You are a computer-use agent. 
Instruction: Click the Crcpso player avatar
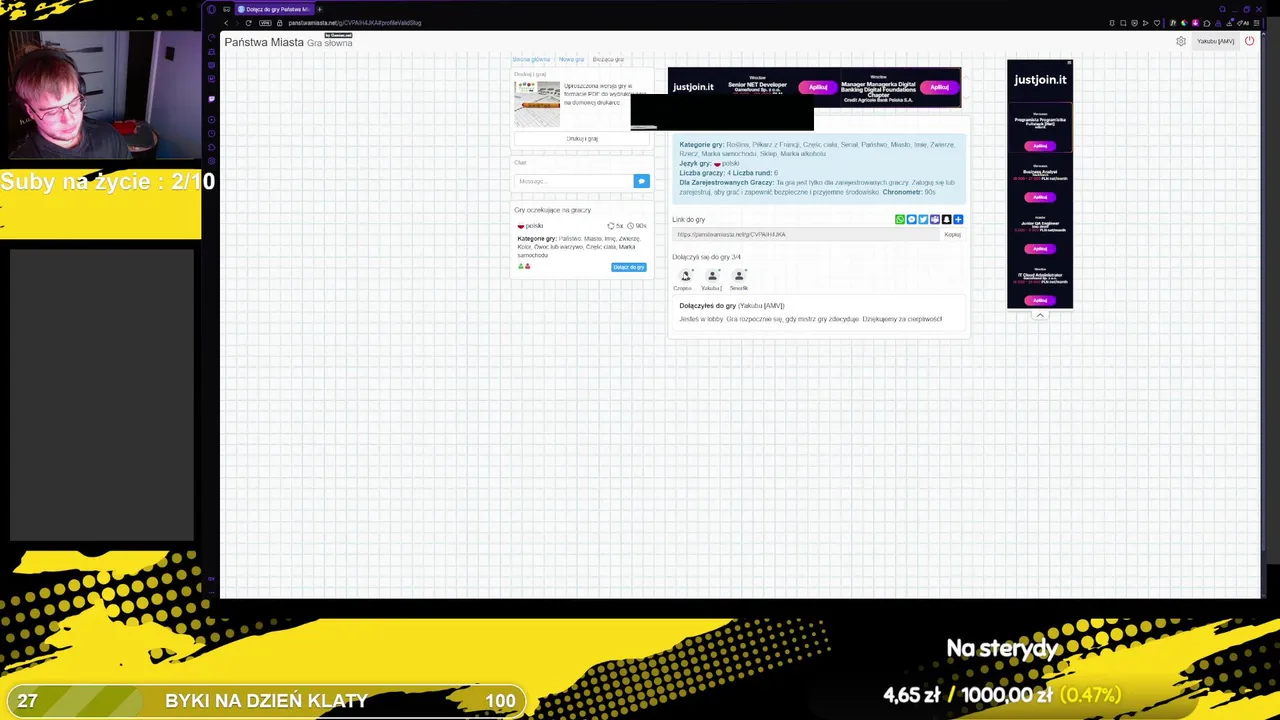(685, 276)
